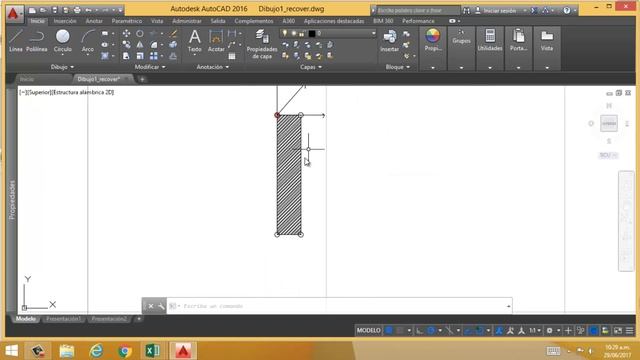Viewport: 640px width, 360px height.
Task: Click the Undo arrow in quick access toolbar
Action: (89, 10)
